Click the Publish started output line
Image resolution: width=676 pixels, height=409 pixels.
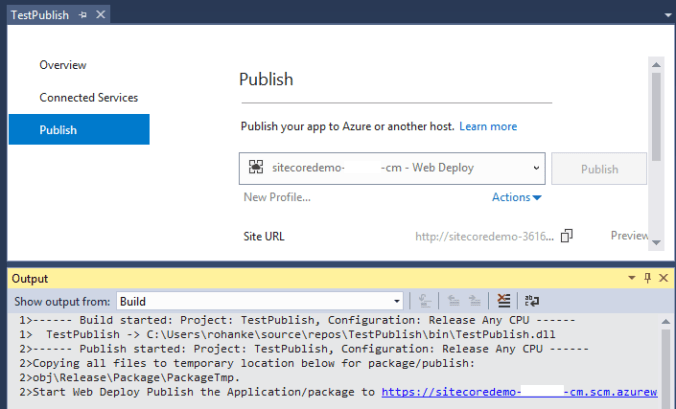[x=304, y=349]
